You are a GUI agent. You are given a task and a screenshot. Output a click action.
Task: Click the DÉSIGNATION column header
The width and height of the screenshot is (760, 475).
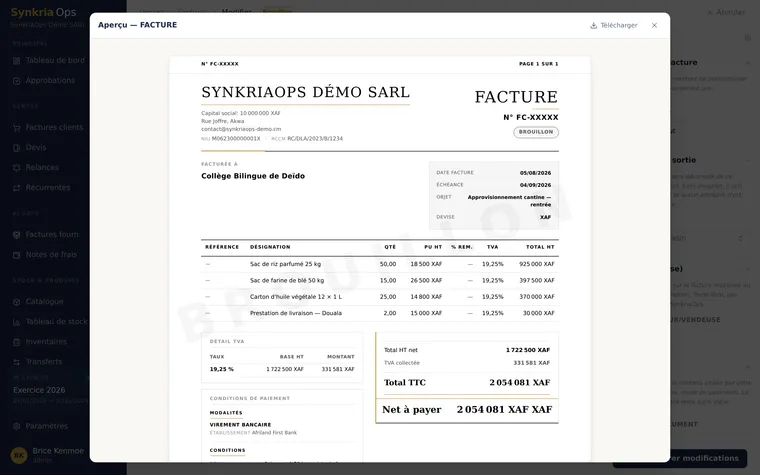[x=270, y=247]
